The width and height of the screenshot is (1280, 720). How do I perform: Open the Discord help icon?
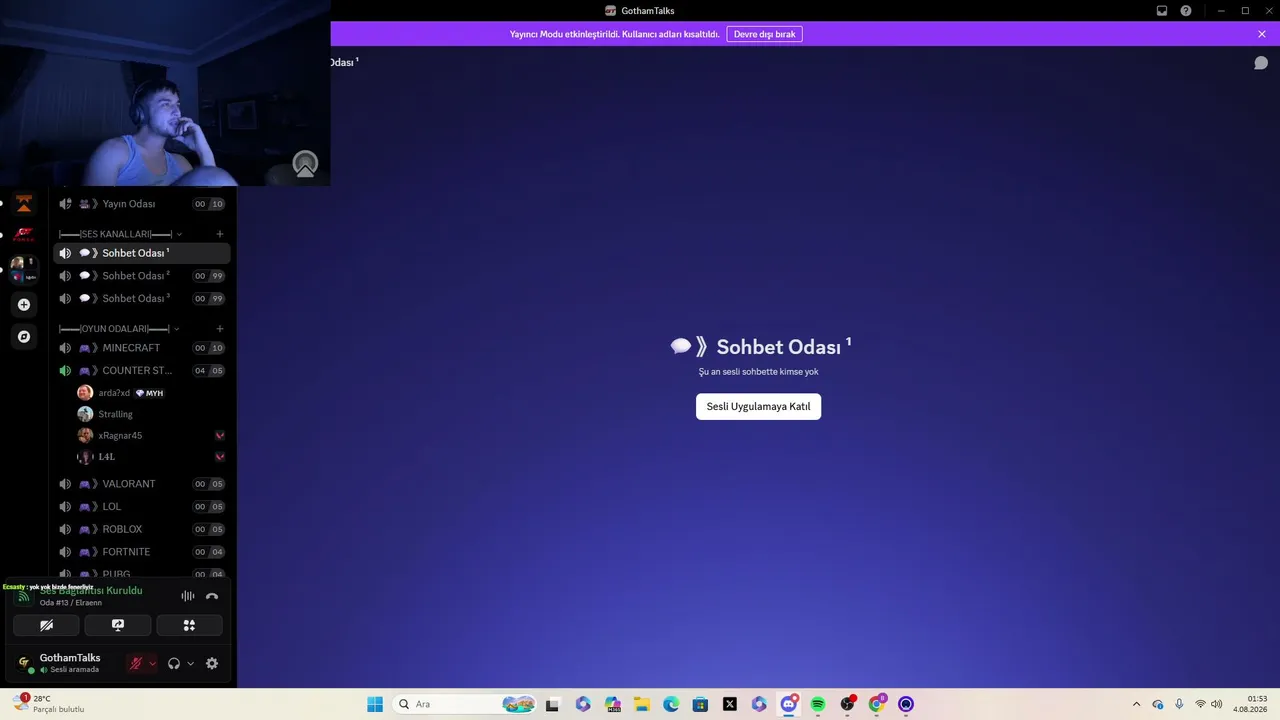click(1186, 11)
